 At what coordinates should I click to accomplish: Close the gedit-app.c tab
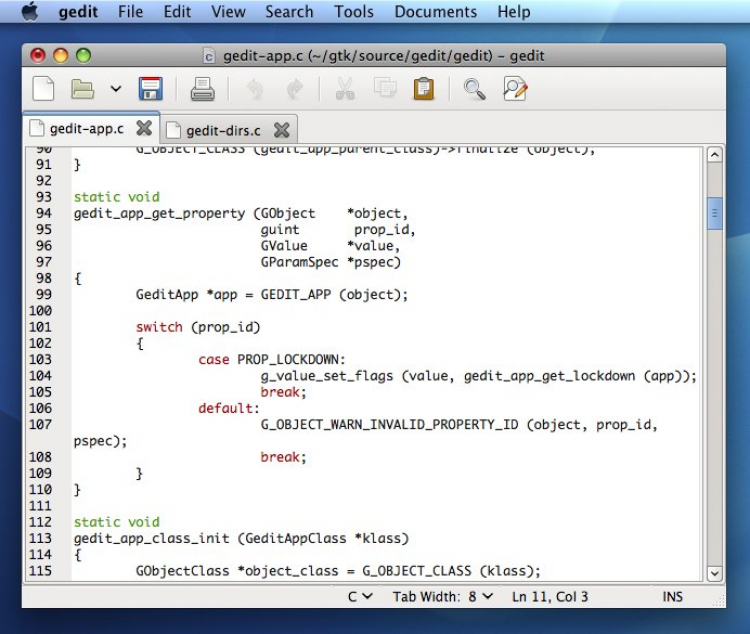click(x=144, y=128)
